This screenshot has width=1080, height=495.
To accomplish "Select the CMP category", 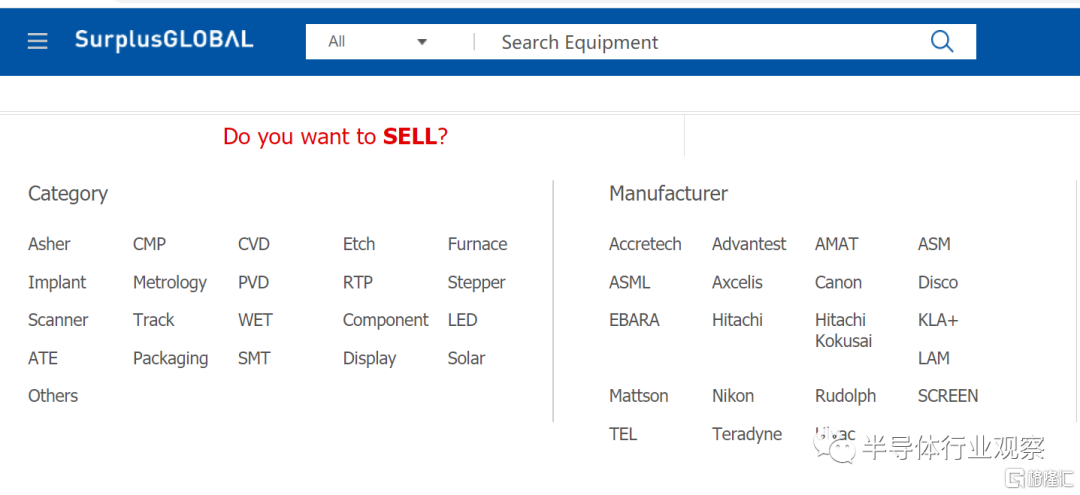I will coord(149,244).
